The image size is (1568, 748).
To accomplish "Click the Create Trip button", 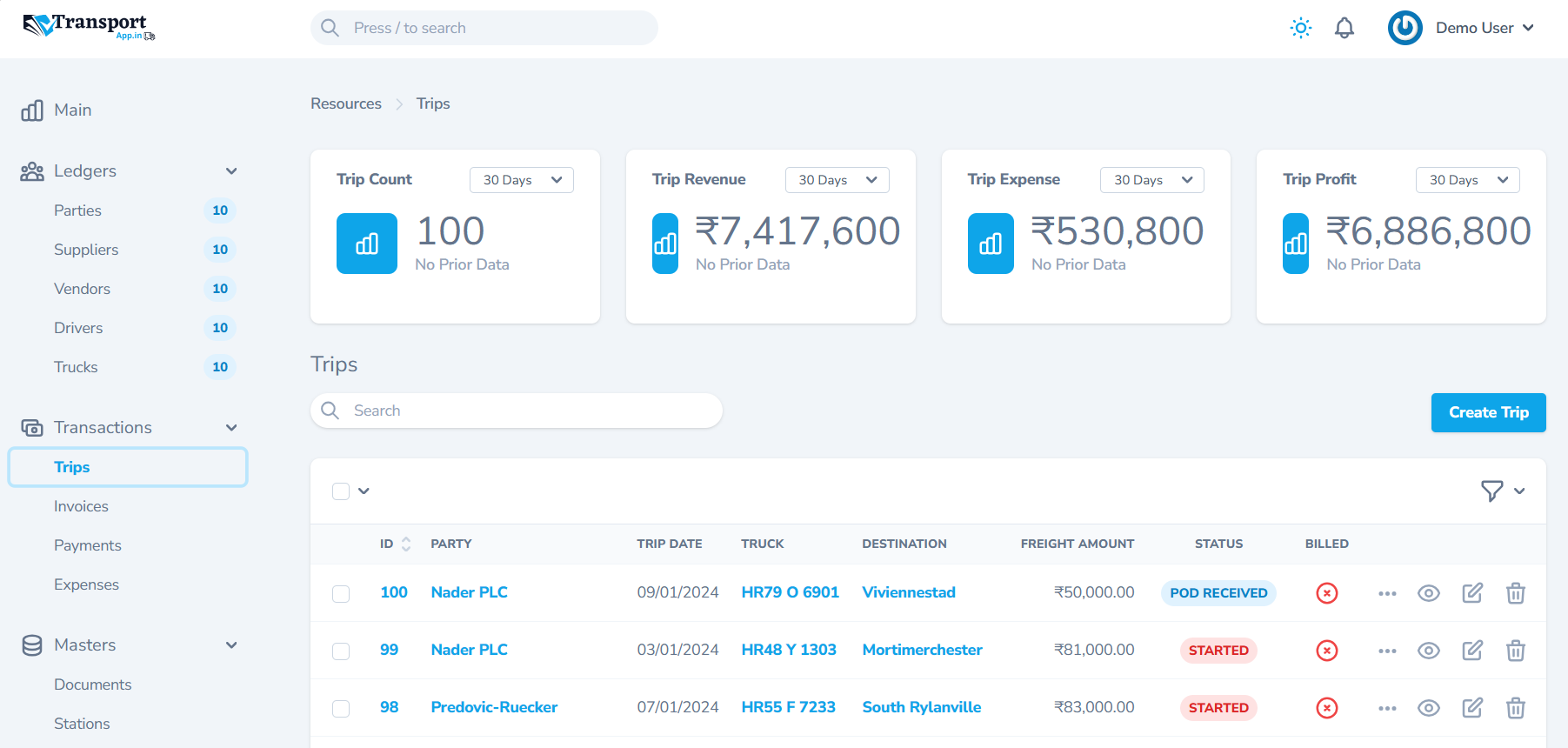I will (1488, 412).
